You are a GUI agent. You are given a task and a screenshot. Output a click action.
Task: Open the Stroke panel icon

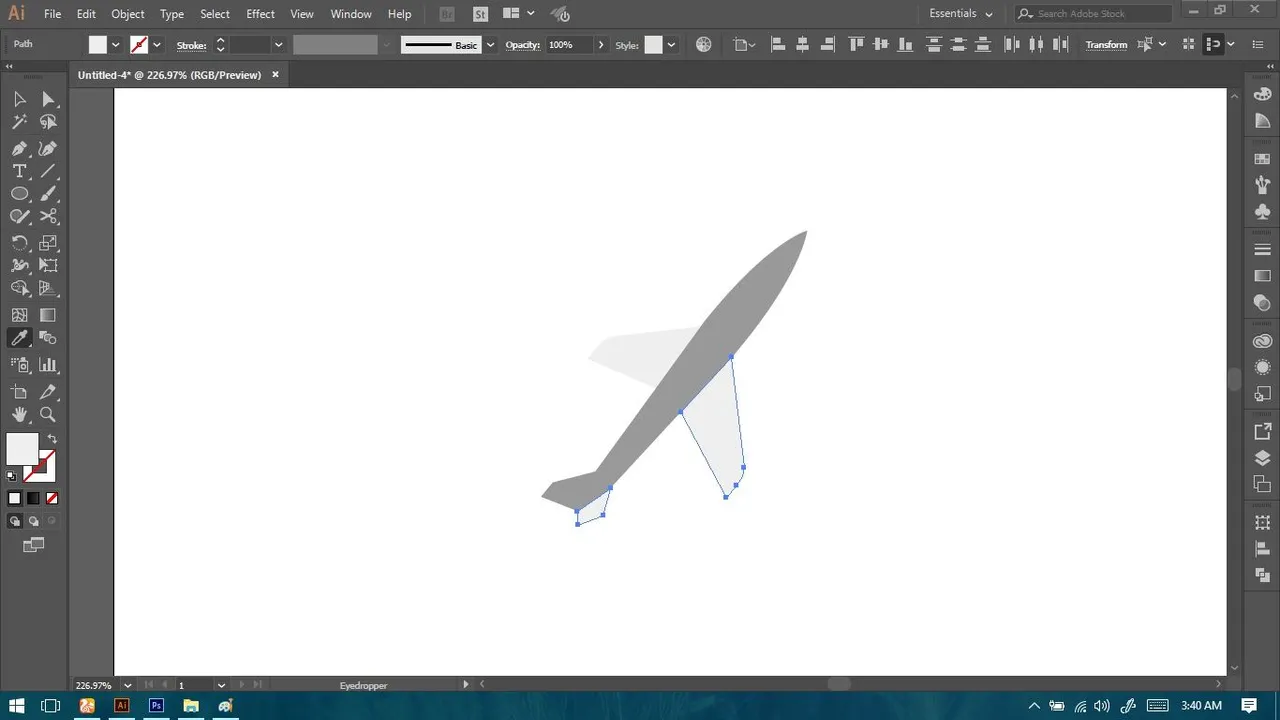tap(1262, 249)
